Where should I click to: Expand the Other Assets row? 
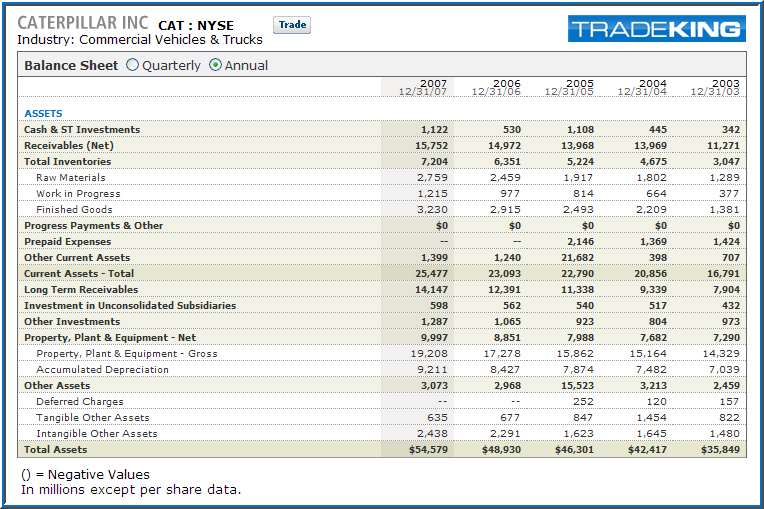(x=57, y=385)
